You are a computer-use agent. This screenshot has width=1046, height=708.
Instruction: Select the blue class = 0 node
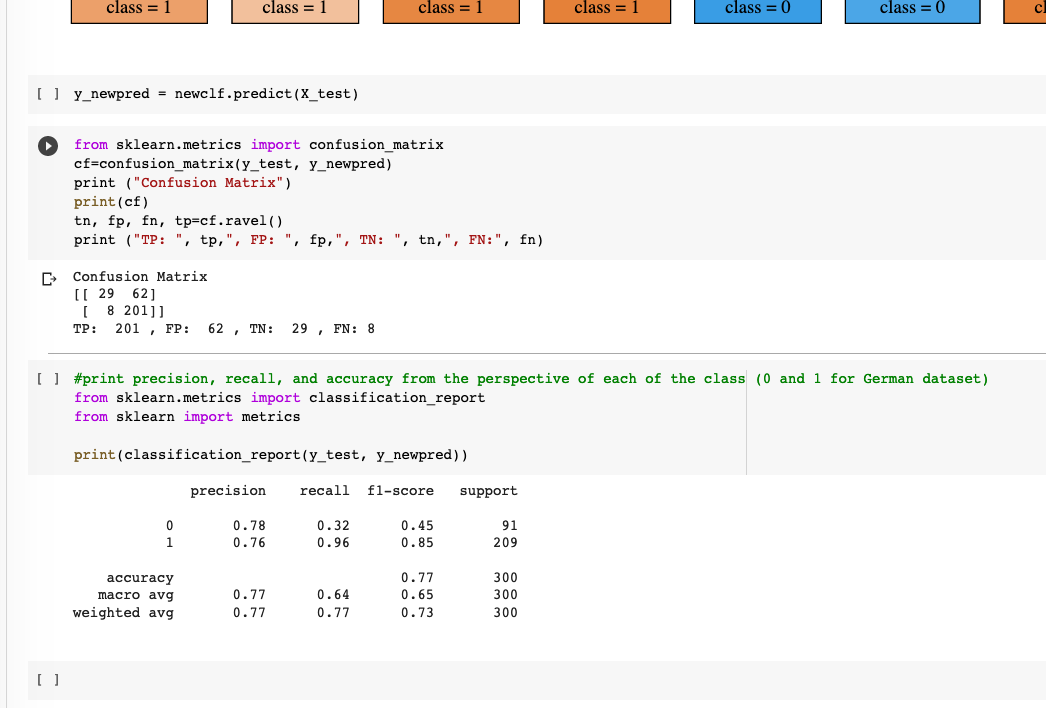tap(757, 11)
